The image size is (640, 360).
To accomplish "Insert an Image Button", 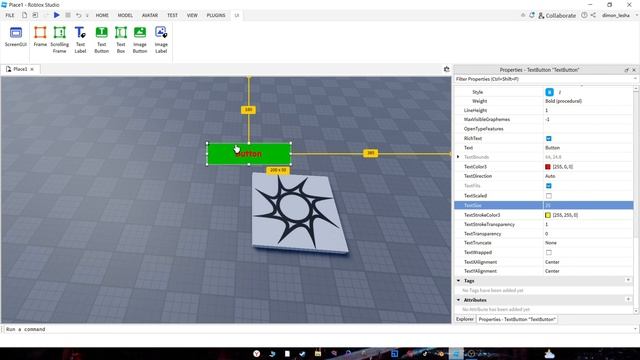I will (x=140, y=40).
